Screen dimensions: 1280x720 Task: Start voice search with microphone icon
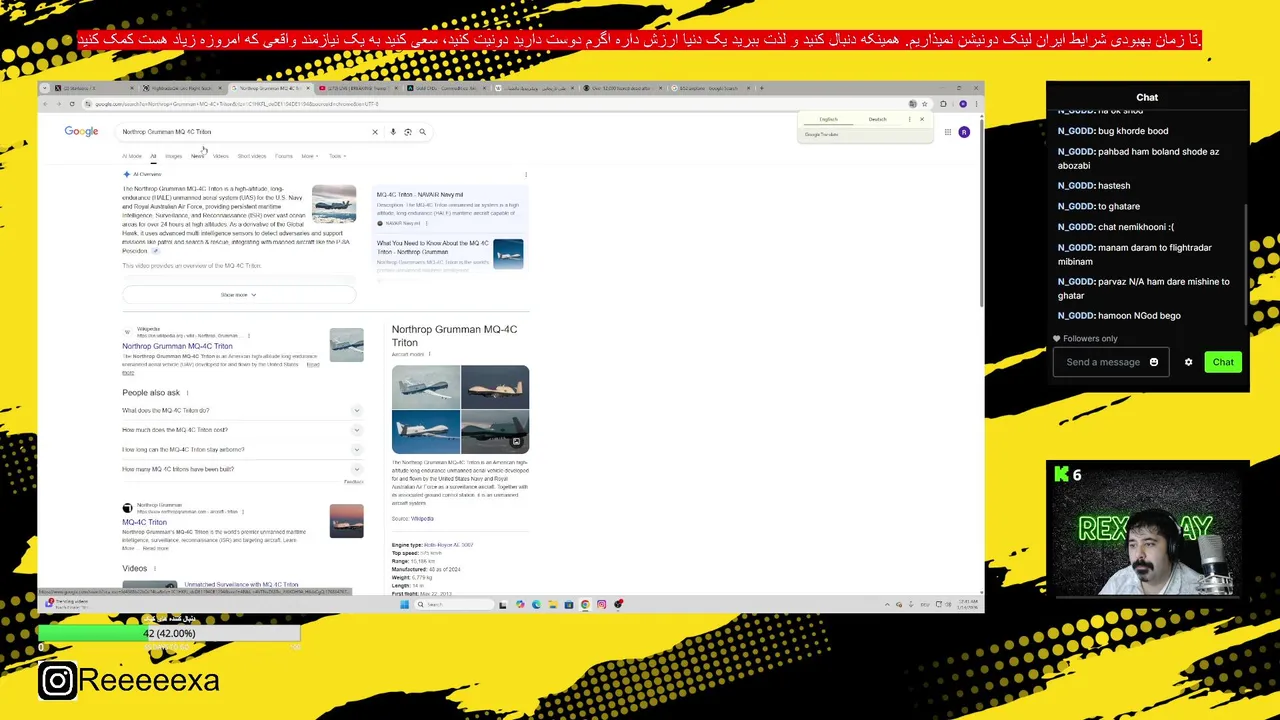(393, 132)
